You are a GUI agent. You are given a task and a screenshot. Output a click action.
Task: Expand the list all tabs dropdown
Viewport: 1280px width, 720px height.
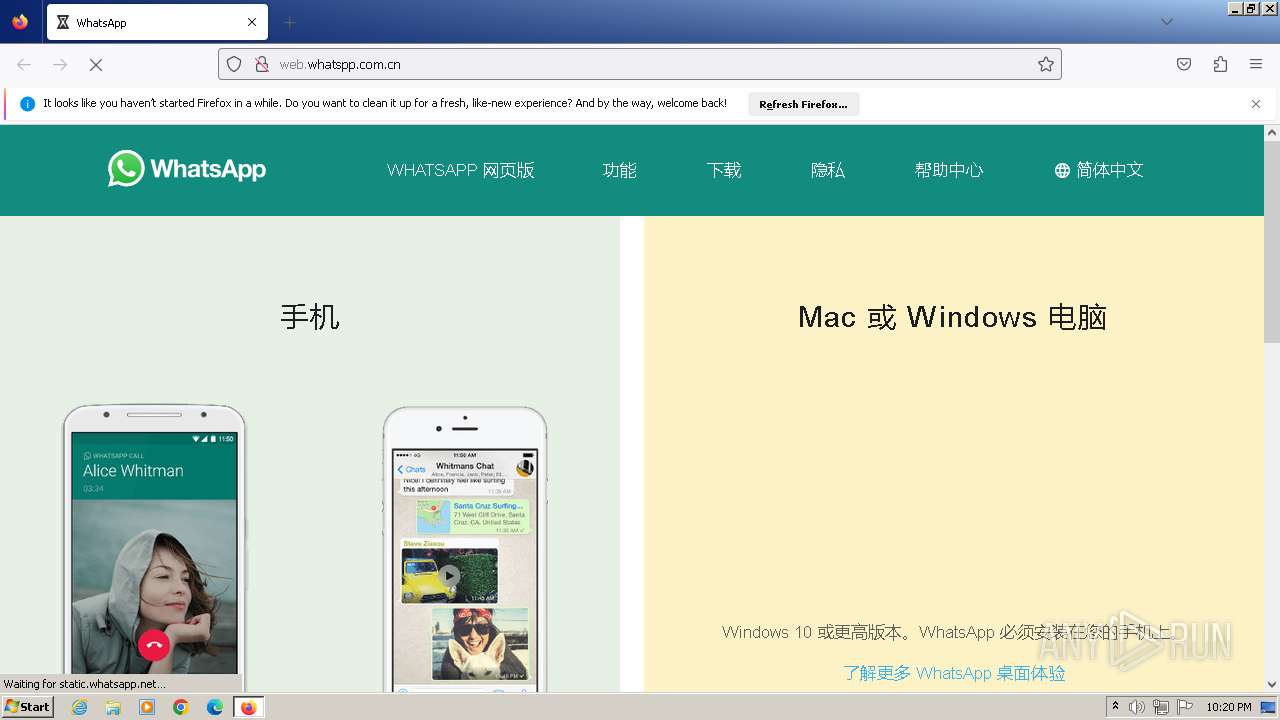coord(1167,22)
